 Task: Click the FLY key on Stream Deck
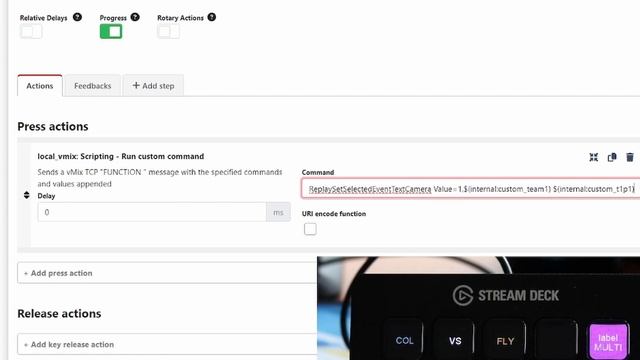(x=505, y=340)
